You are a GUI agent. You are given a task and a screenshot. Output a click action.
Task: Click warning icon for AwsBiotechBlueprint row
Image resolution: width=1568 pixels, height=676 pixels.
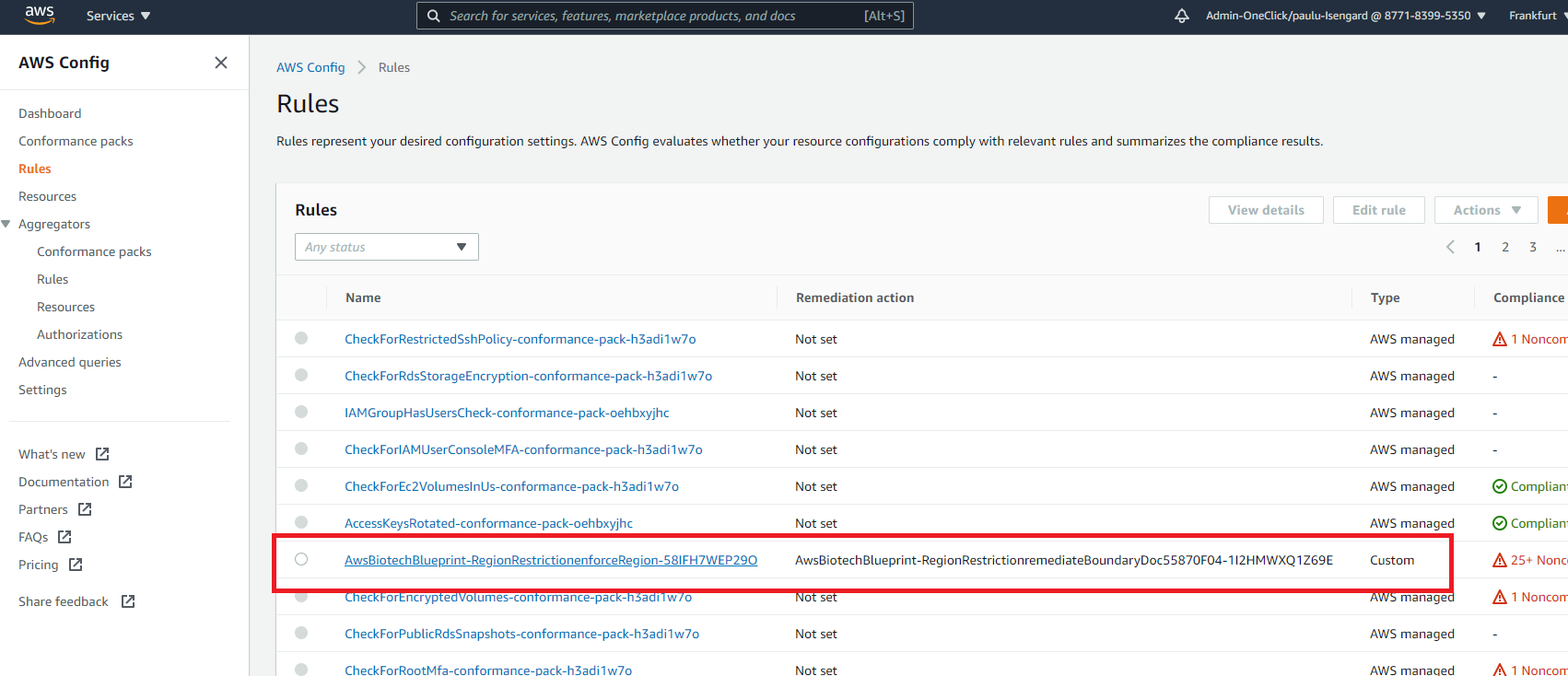pyautogui.click(x=1500, y=560)
